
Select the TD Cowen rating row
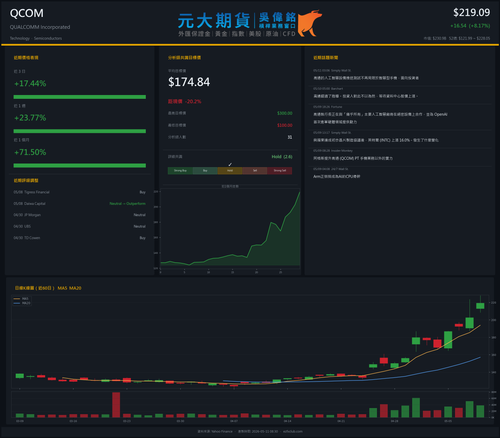tap(80, 238)
